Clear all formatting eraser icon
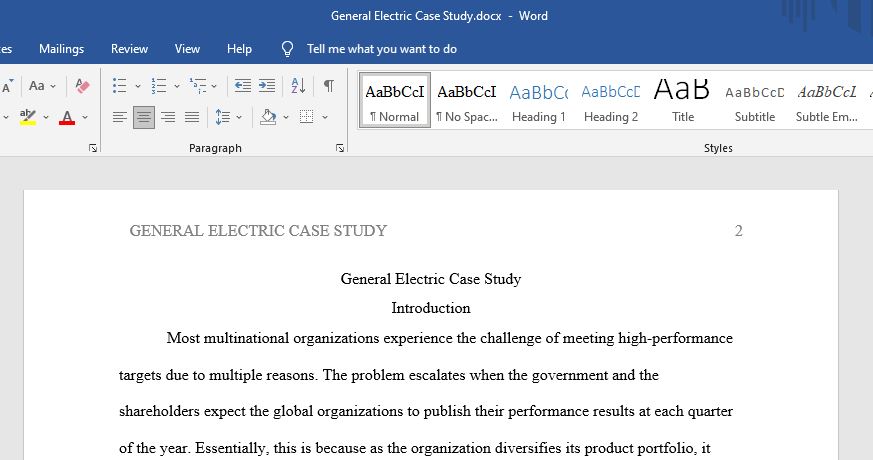The height and width of the screenshot is (460, 873). pos(82,86)
